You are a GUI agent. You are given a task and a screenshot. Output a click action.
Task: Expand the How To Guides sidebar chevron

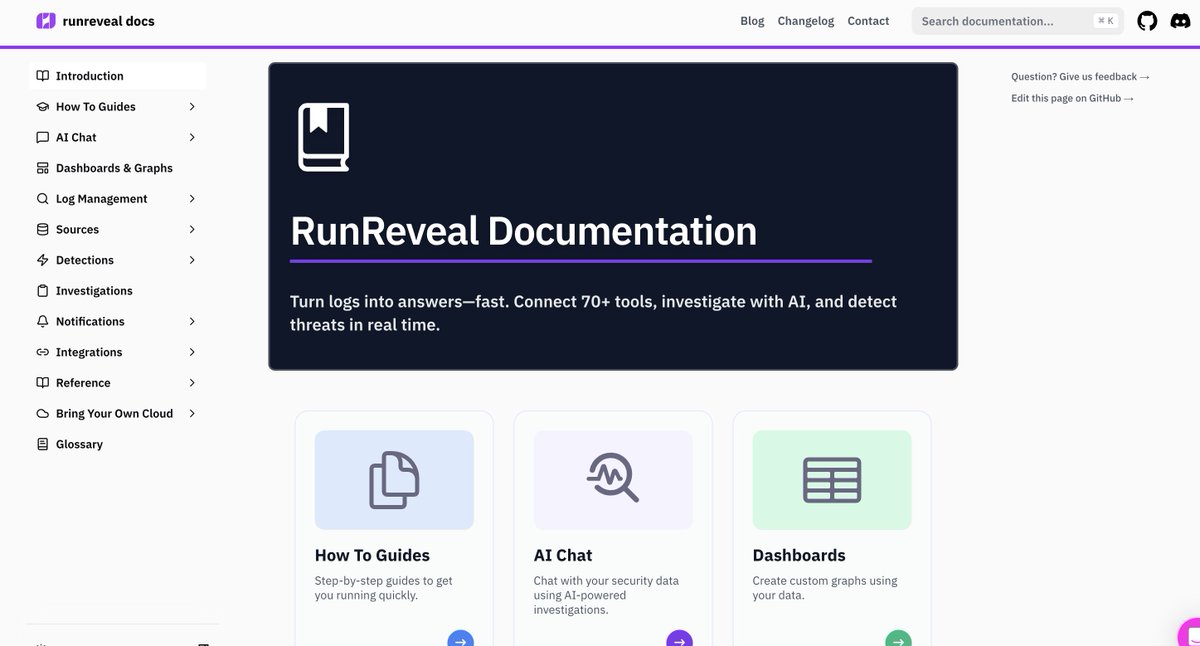pyautogui.click(x=192, y=107)
